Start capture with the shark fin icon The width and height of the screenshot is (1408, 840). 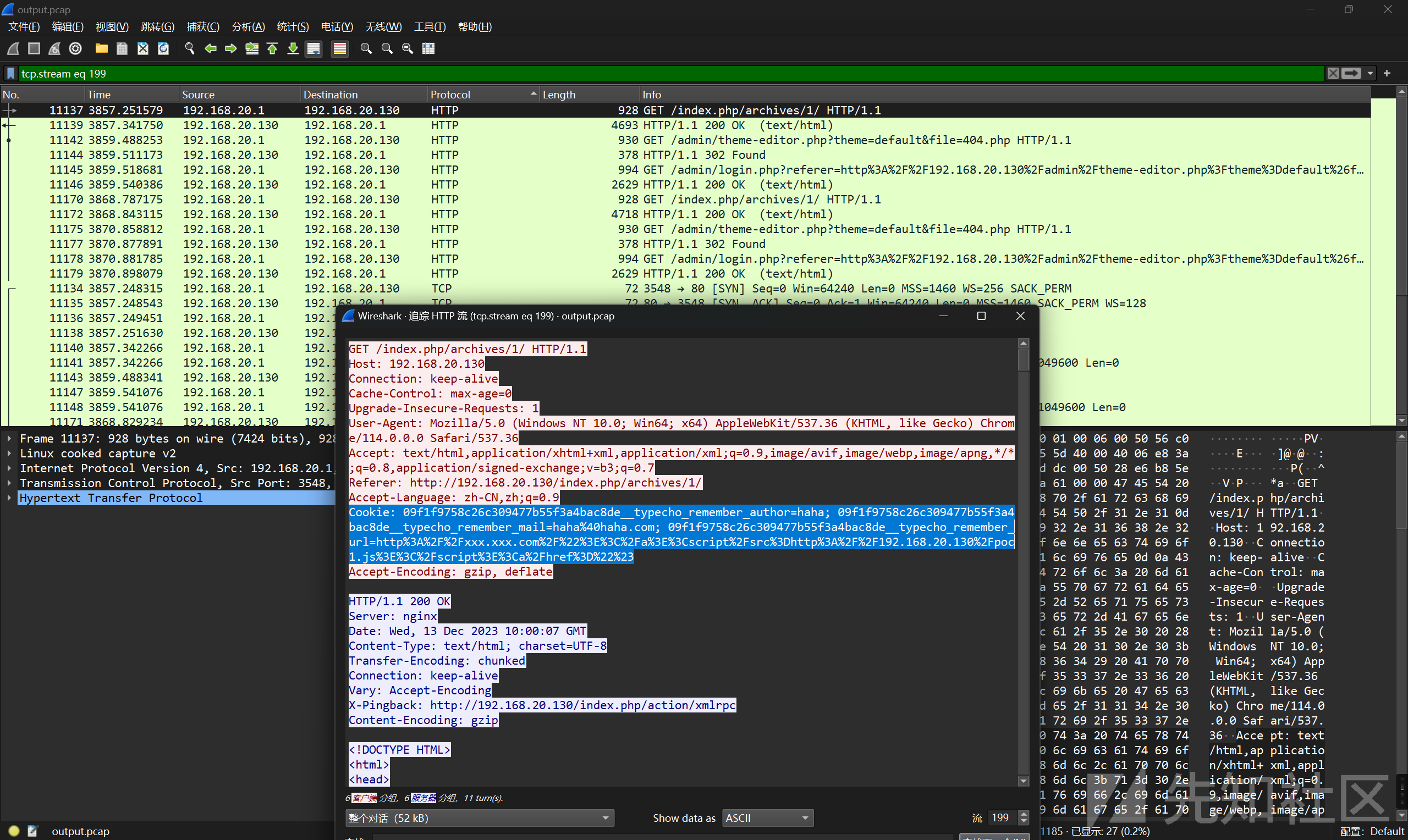coord(13,49)
